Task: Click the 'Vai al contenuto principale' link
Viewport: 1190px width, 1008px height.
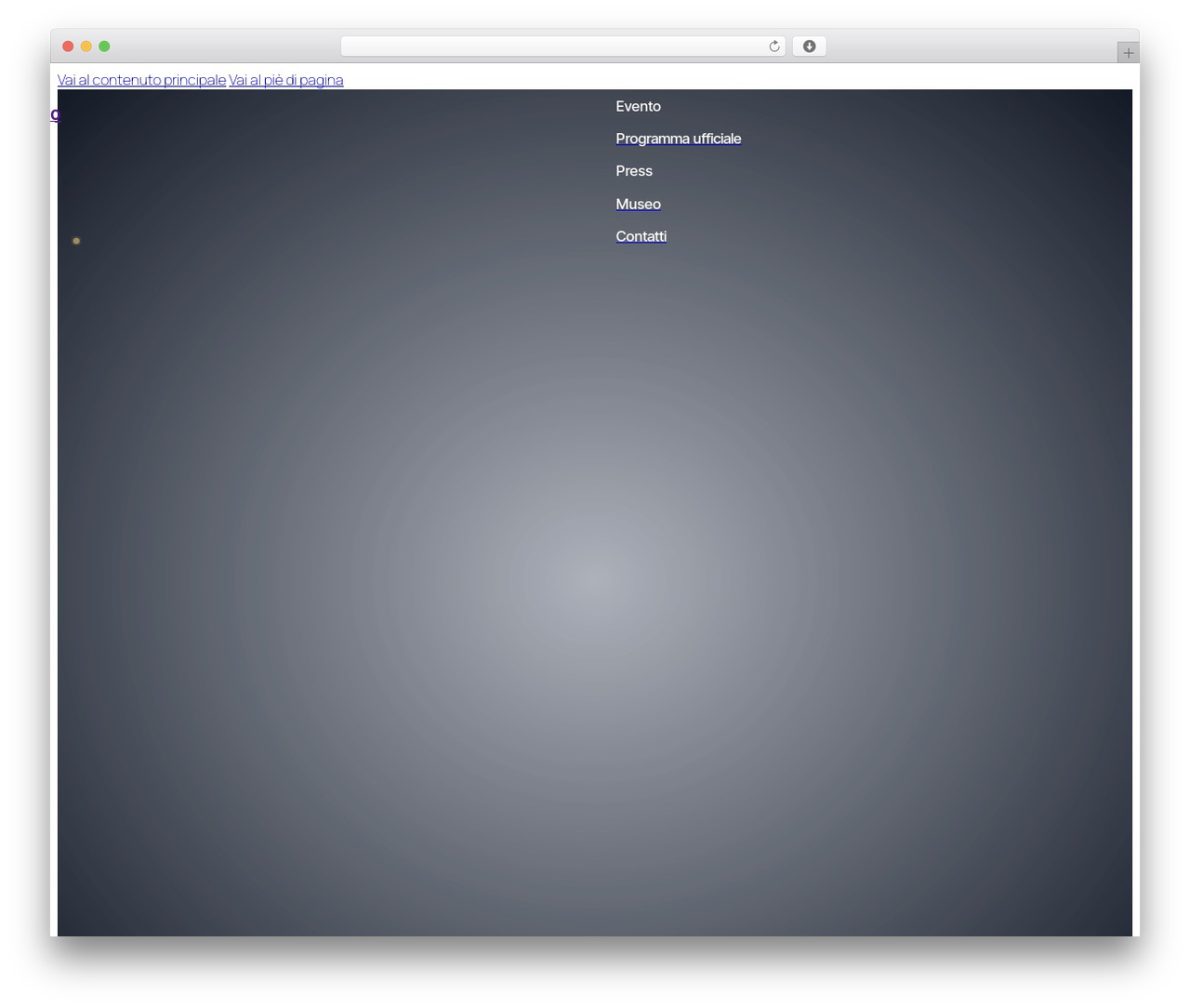Action: [141, 80]
